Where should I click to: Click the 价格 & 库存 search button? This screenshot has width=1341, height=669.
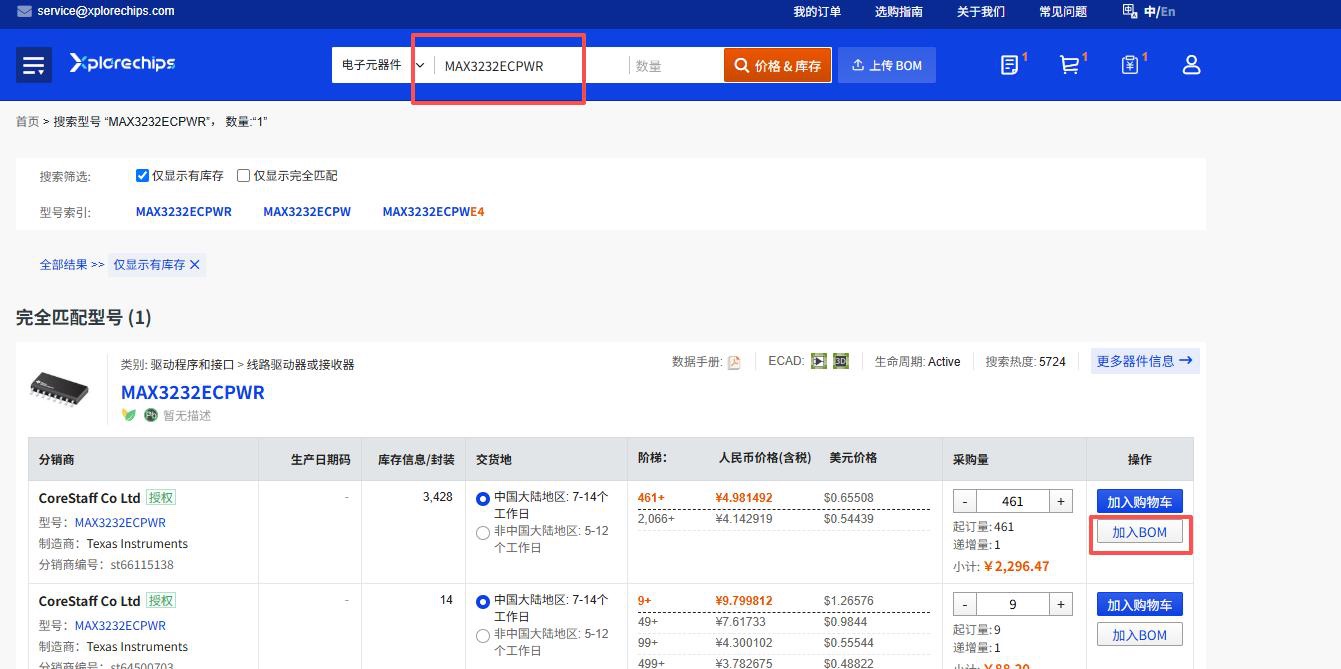(x=778, y=65)
